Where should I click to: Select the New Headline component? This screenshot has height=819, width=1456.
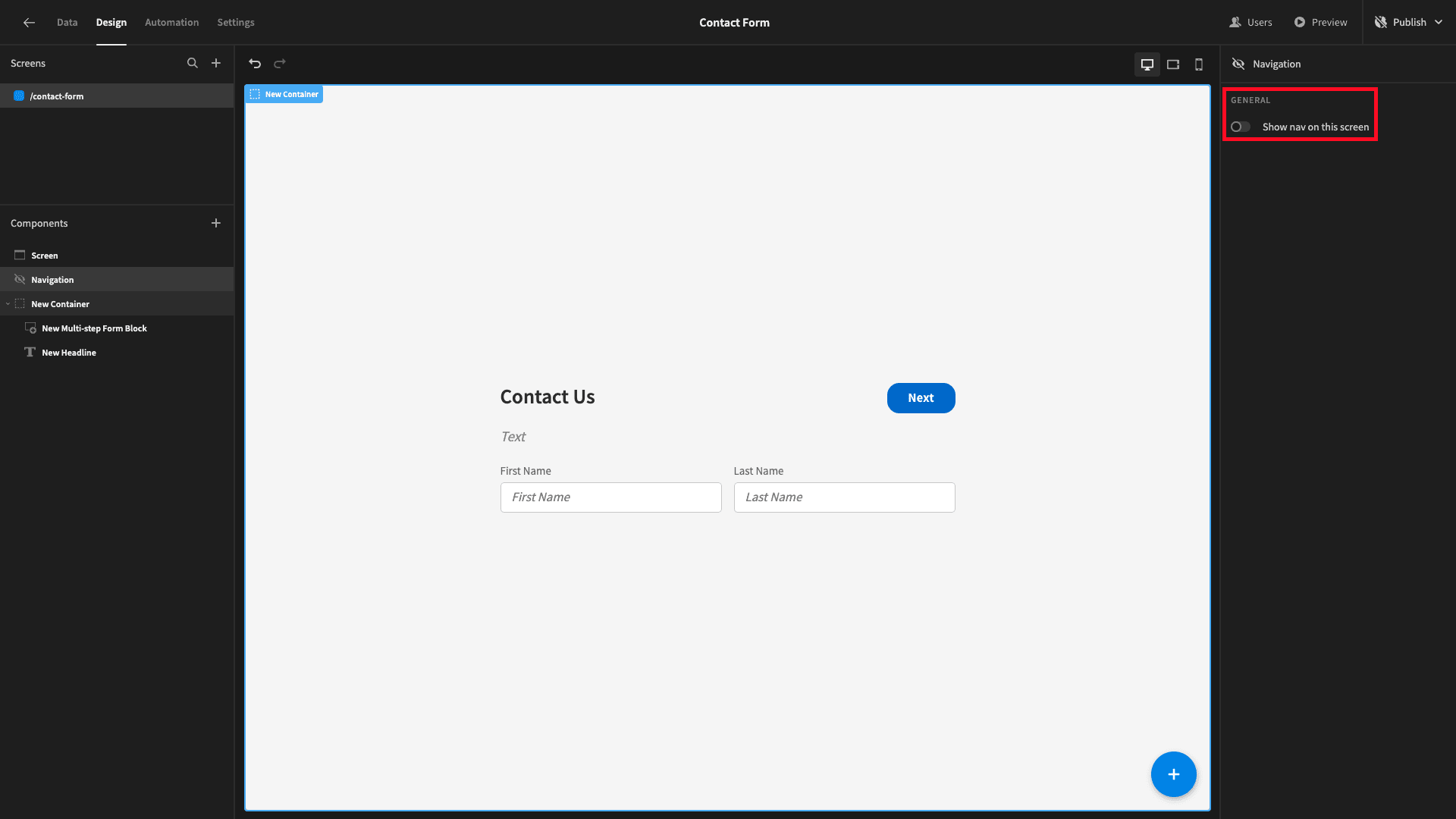(x=117, y=353)
